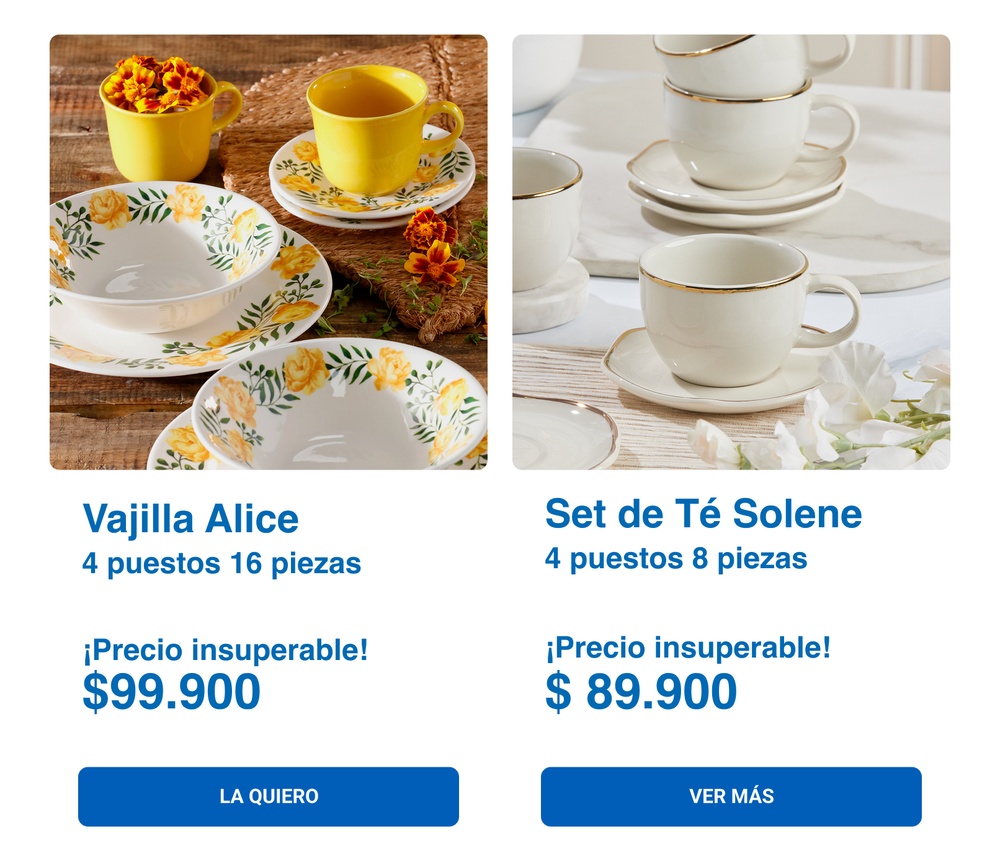Click the $ 89.900 price
The width and height of the screenshot is (1000, 861).
(641, 692)
